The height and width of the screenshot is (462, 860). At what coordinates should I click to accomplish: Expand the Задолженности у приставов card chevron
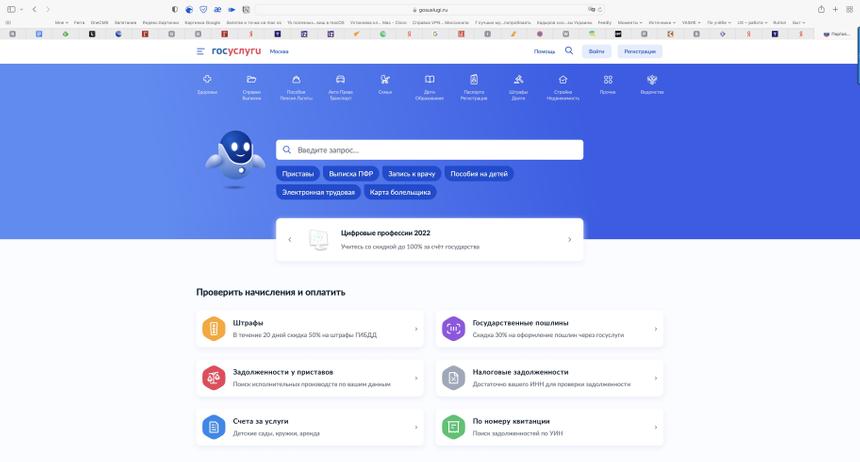point(416,378)
